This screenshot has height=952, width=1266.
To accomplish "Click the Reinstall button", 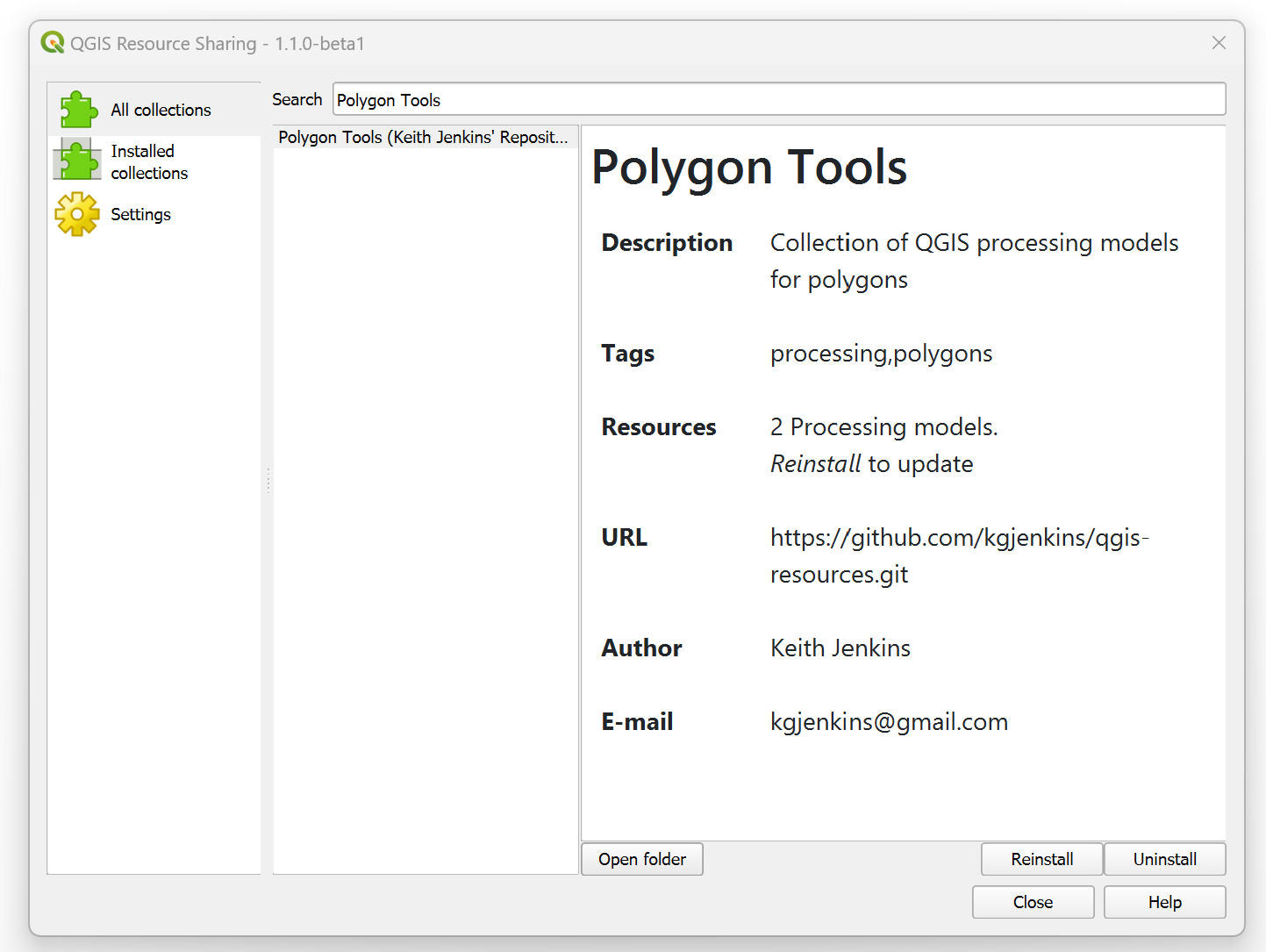I will tap(1041, 859).
